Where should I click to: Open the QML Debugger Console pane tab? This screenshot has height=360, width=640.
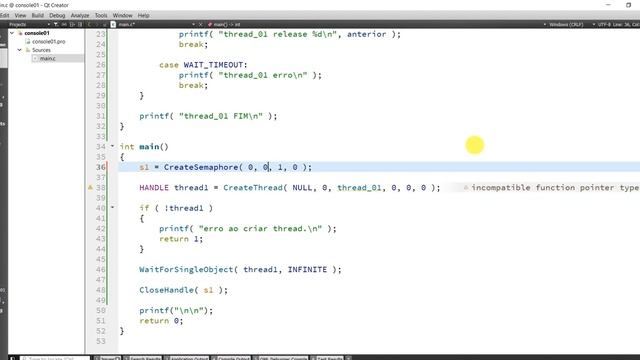coord(280,358)
